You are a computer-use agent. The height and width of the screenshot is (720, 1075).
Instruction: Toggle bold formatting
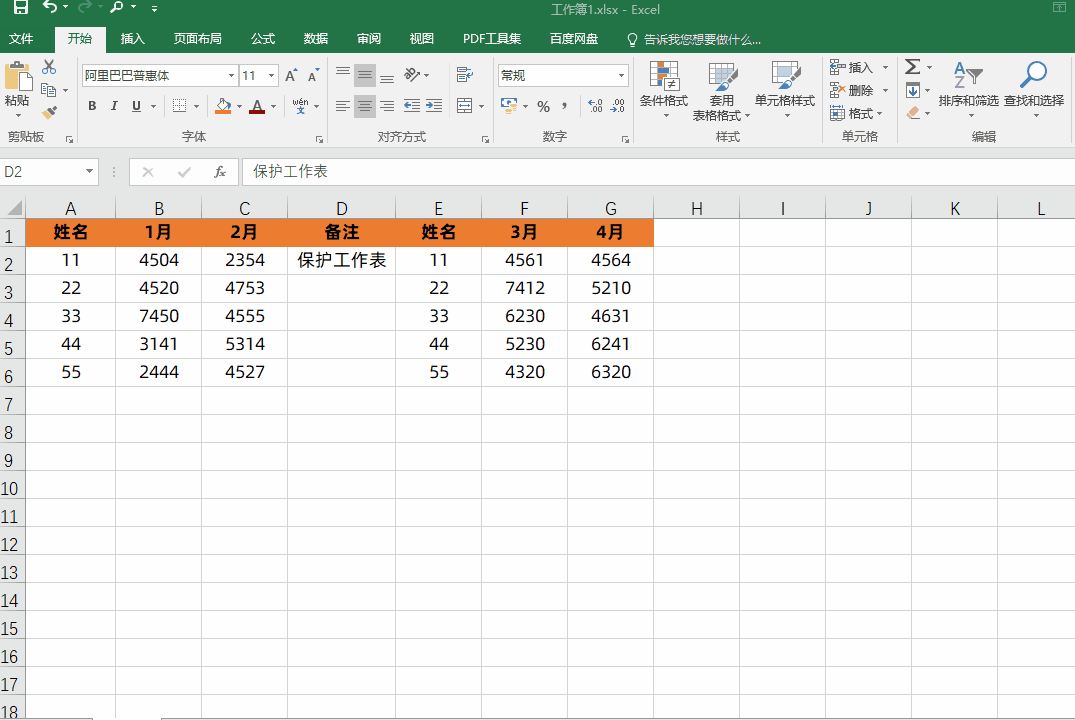[92, 106]
